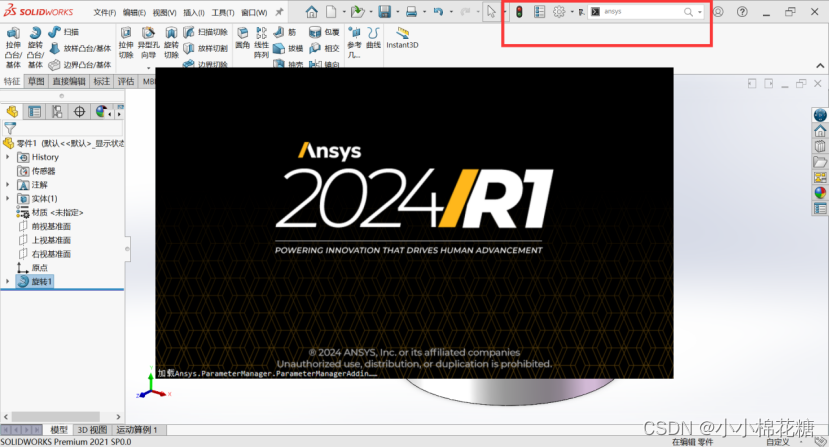Select the 放样凸台/基体 loft tool
This screenshot has height=447, width=830.
click(x=80, y=49)
